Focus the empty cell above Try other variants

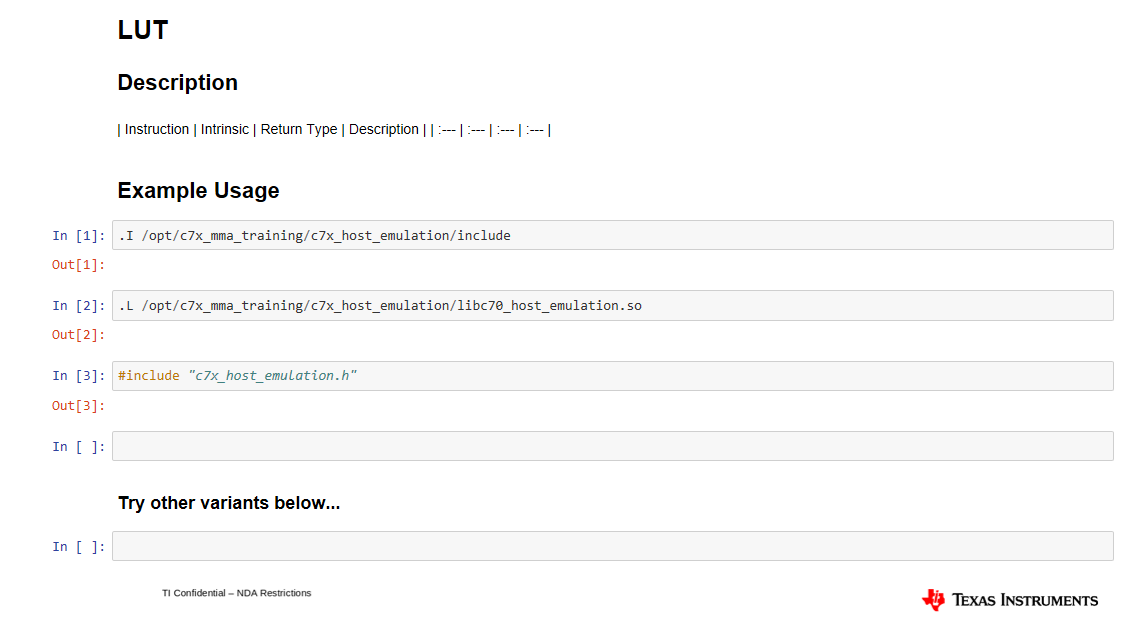click(x=612, y=446)
